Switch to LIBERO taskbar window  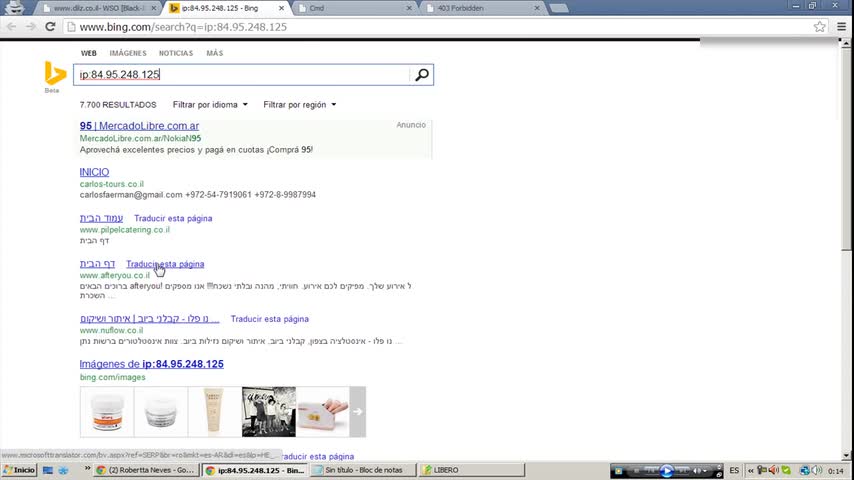coord(472,470)
